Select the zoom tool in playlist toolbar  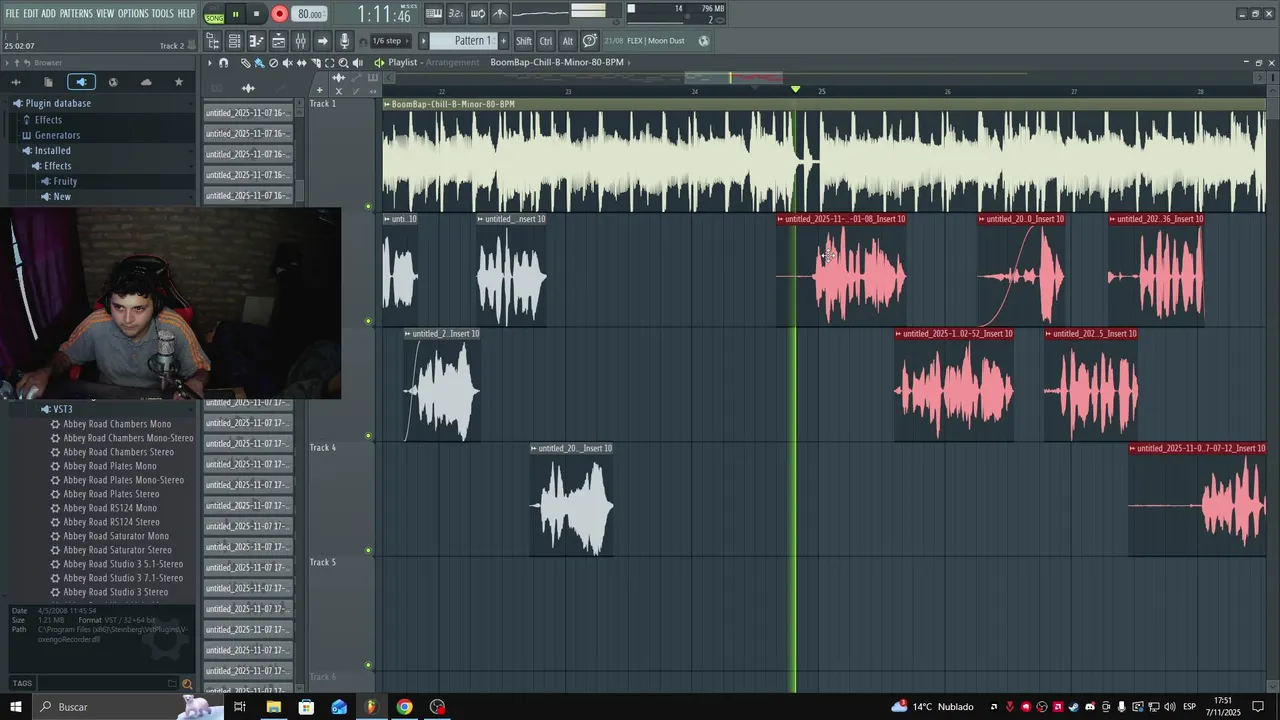pyautogui.click(x=343, y=63)
